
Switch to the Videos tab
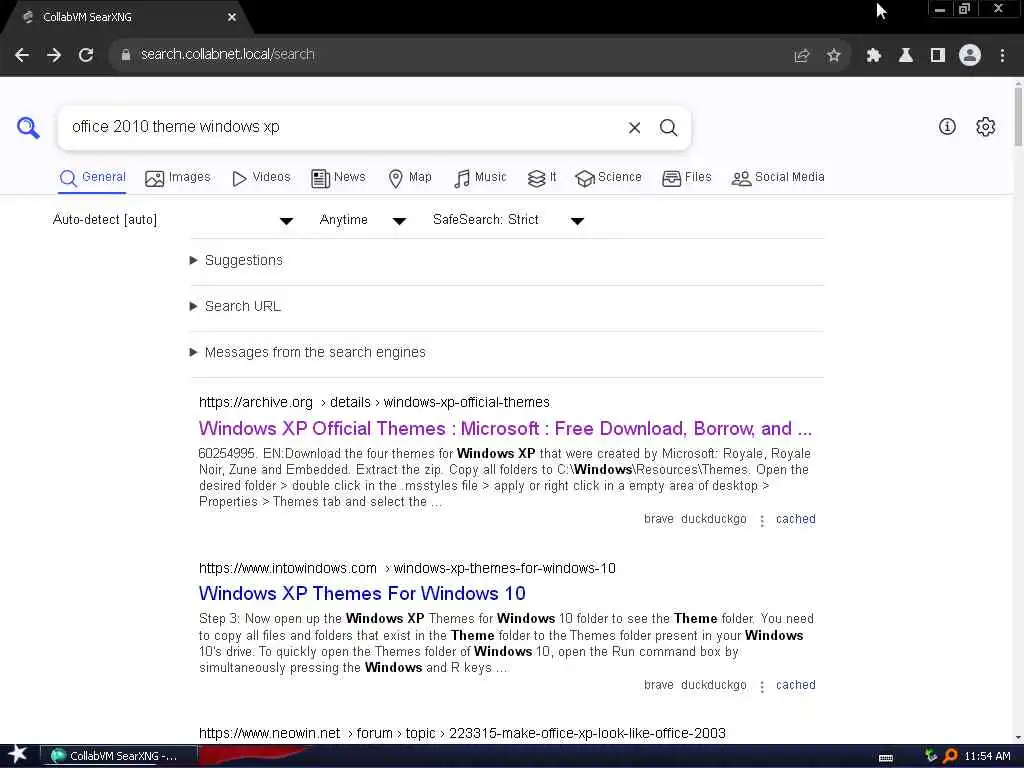[261, 178]
